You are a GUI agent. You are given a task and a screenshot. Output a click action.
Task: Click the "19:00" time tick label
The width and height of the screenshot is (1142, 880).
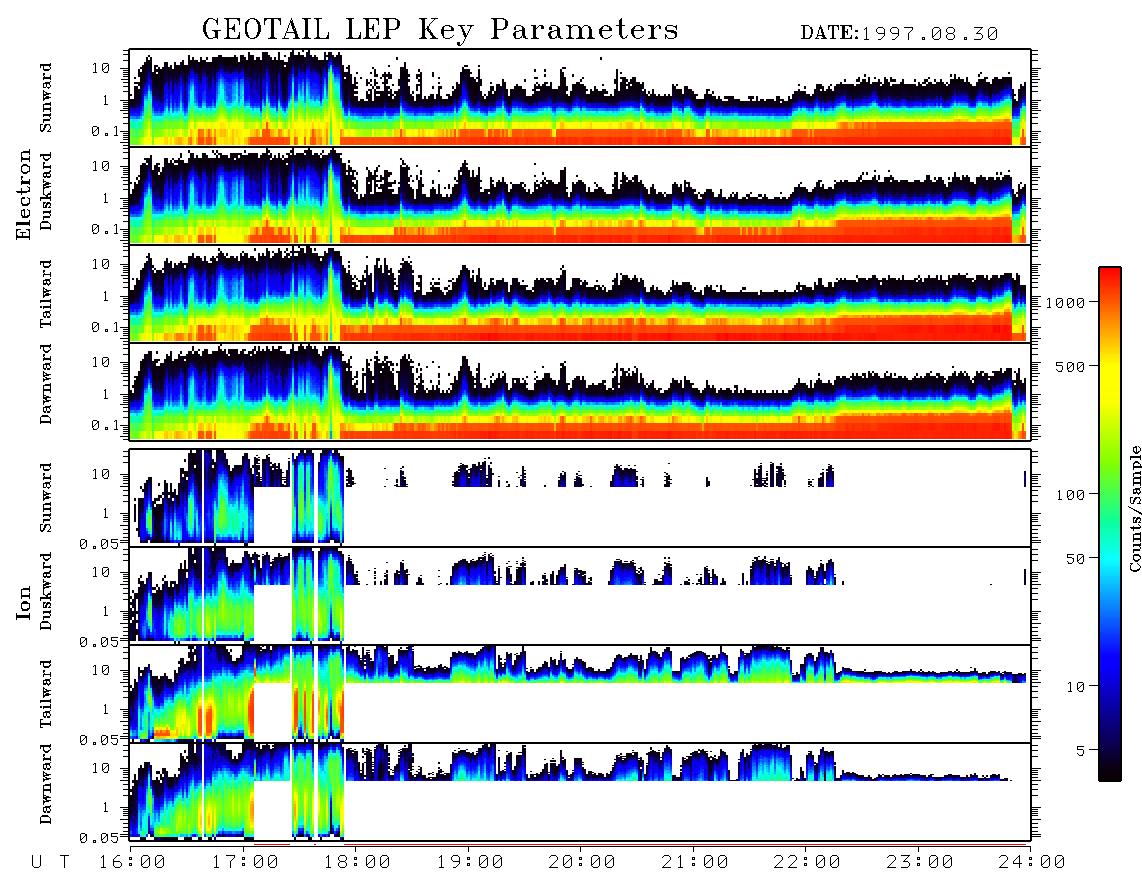(x=470, y=862)
